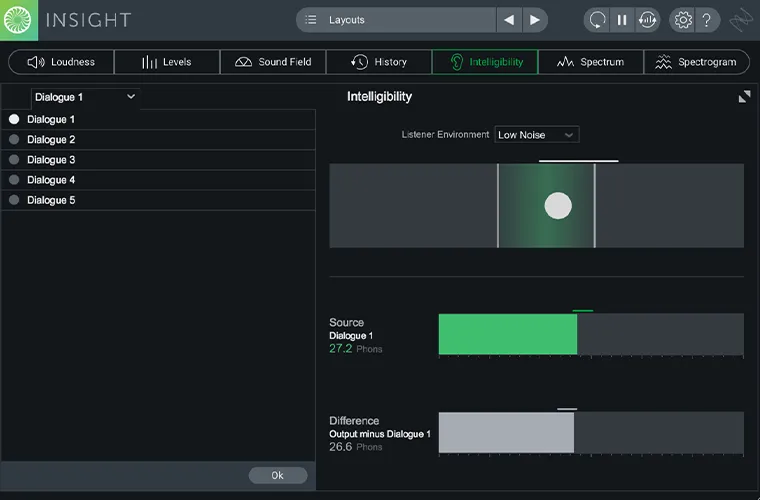The width and height of the screenshot is (760, 500).
Task: Open the Spectrogram tab
Action: pyautogui.click(x=697, y=62)
